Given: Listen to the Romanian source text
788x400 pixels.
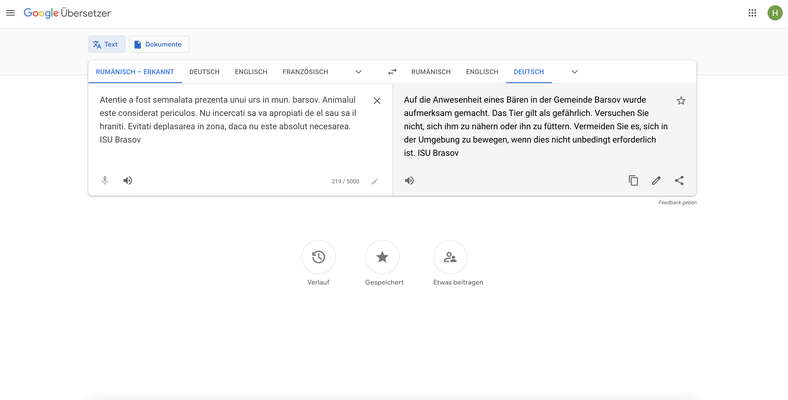Looking at the screenshot, I should click(x=128, y=180).
